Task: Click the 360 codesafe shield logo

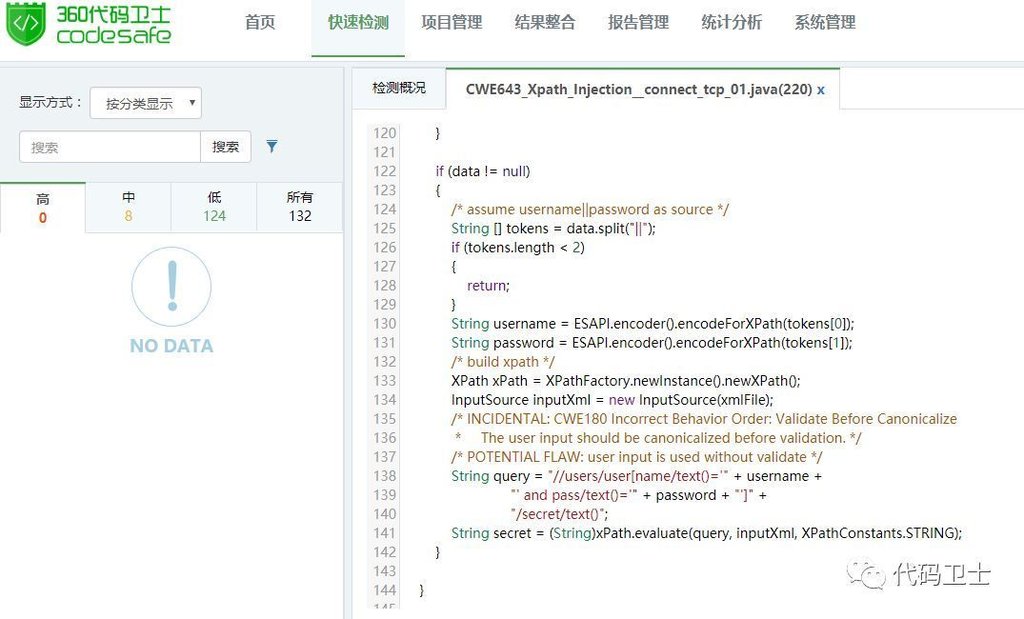Action: [26, 24]
